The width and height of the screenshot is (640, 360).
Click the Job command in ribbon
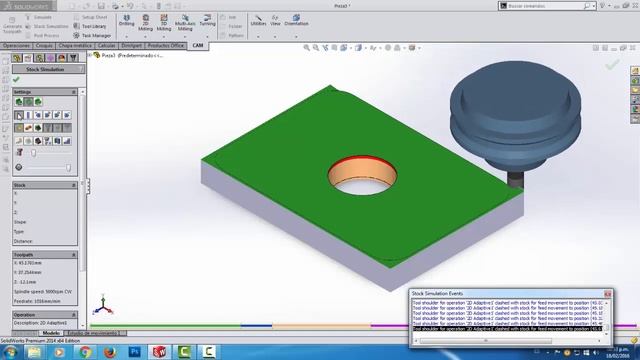coord(229,17)
